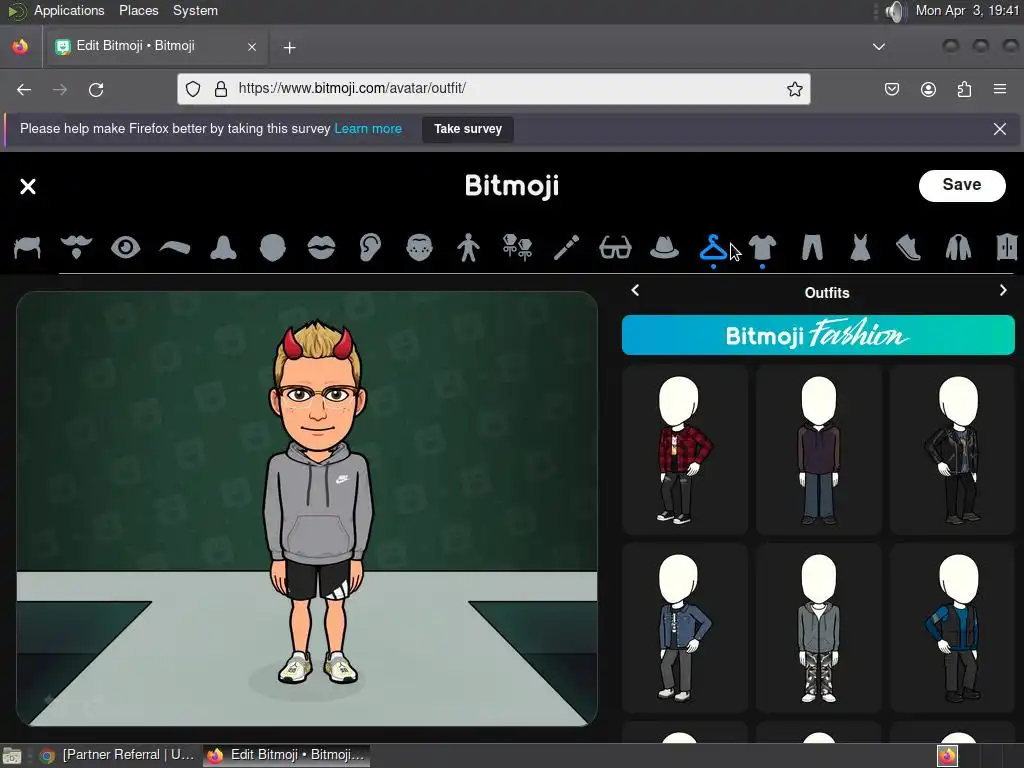1024x768 pixels.
Task: Select Edit Bitmoji Firefox taskbar window
Action: pyautogui.click(x=286, y=755)
